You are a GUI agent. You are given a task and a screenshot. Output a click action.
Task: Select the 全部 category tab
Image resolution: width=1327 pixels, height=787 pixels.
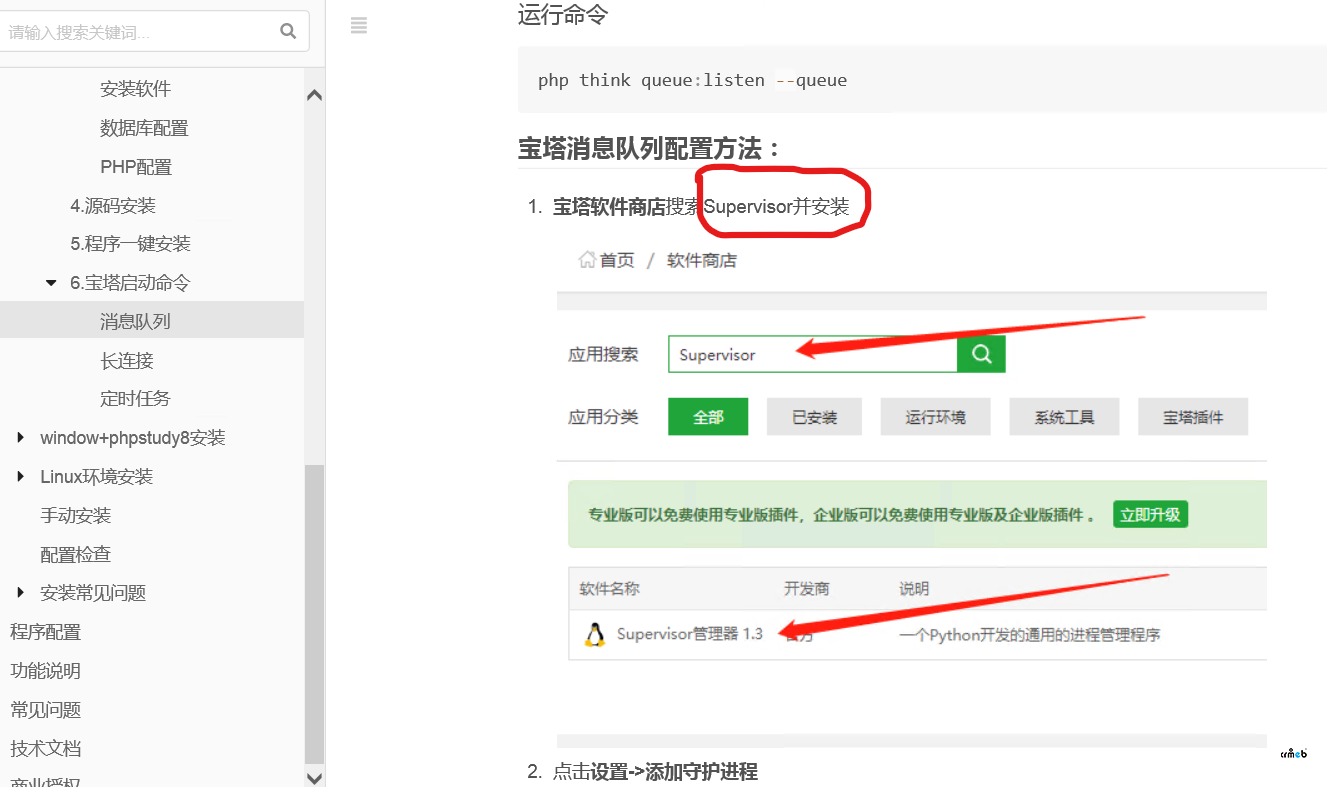[708, 417]
